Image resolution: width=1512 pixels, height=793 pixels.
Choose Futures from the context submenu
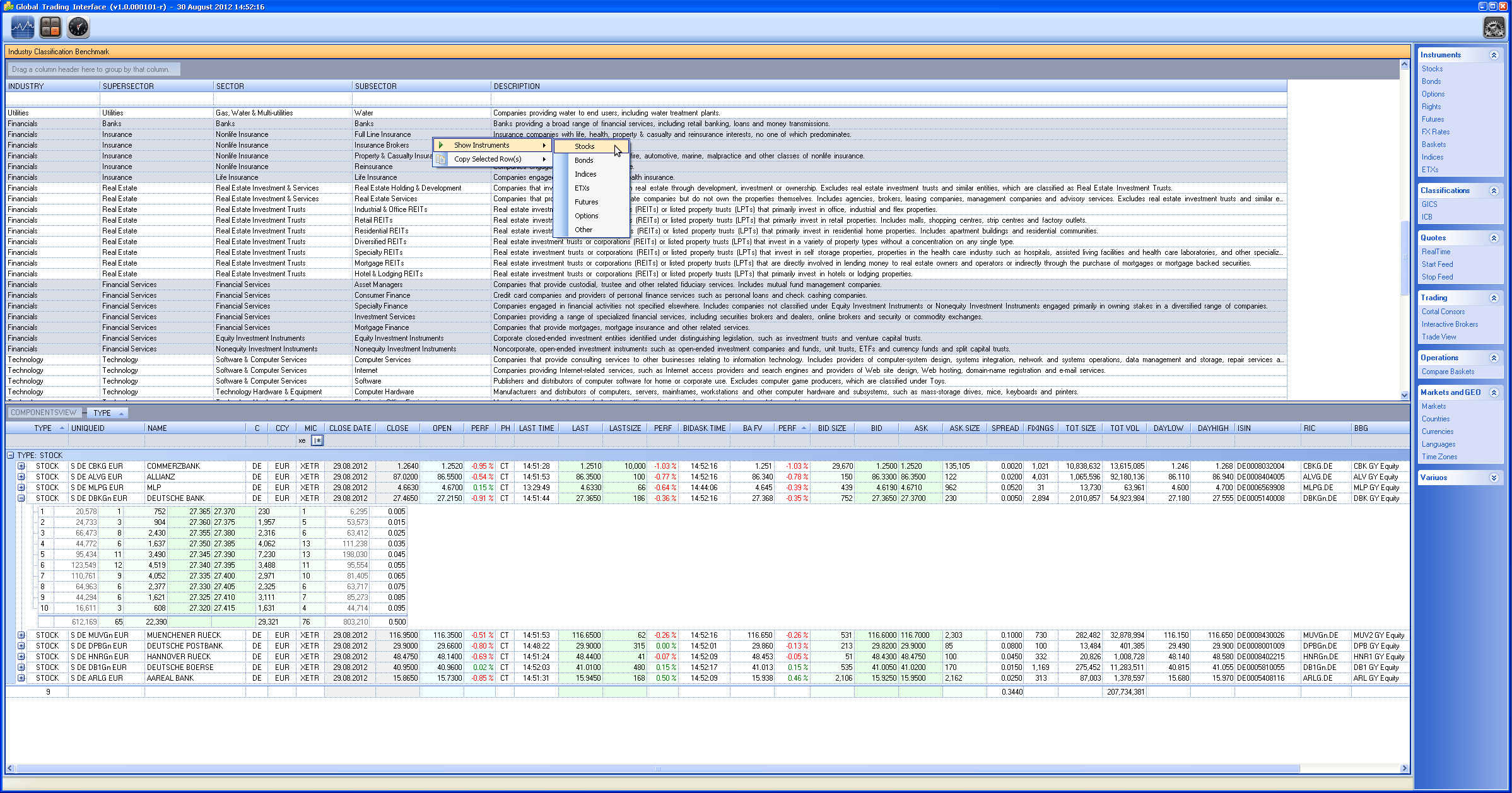tap(586, 202)
